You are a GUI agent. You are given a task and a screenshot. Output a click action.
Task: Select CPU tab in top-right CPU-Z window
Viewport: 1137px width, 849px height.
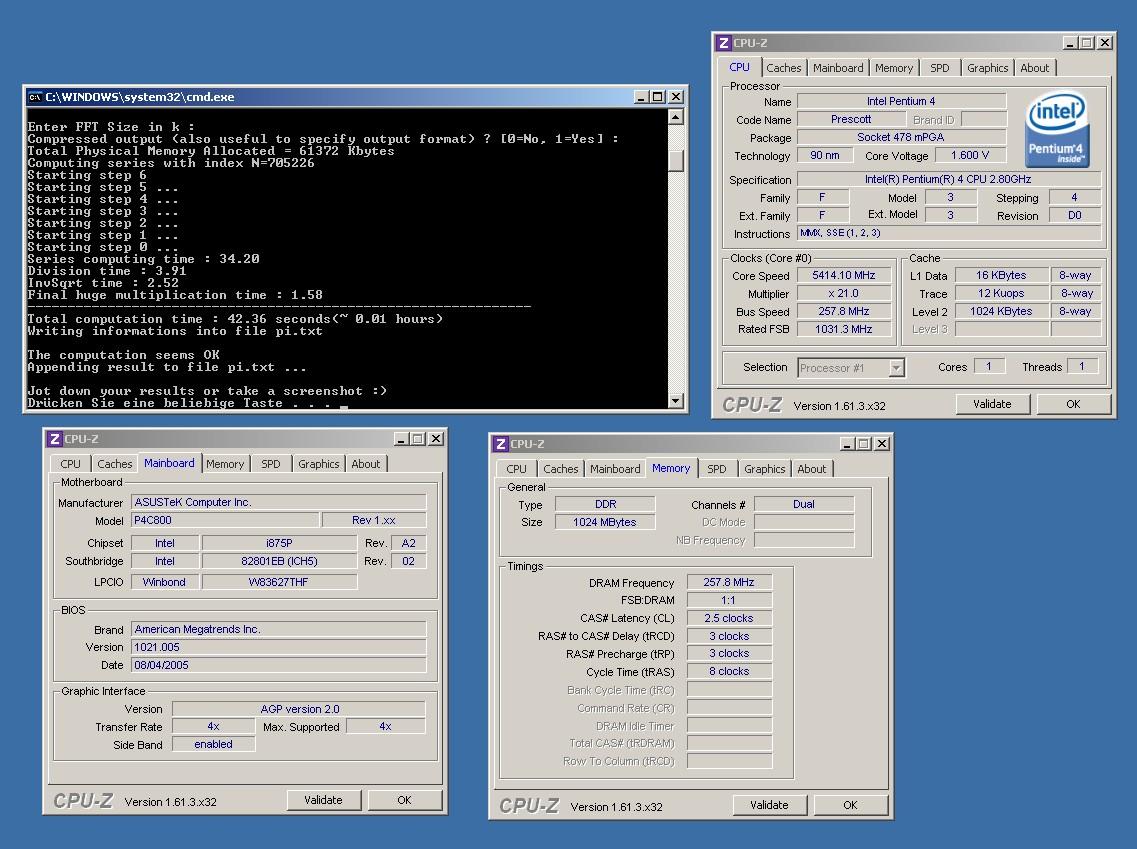(x=740, y=67)
